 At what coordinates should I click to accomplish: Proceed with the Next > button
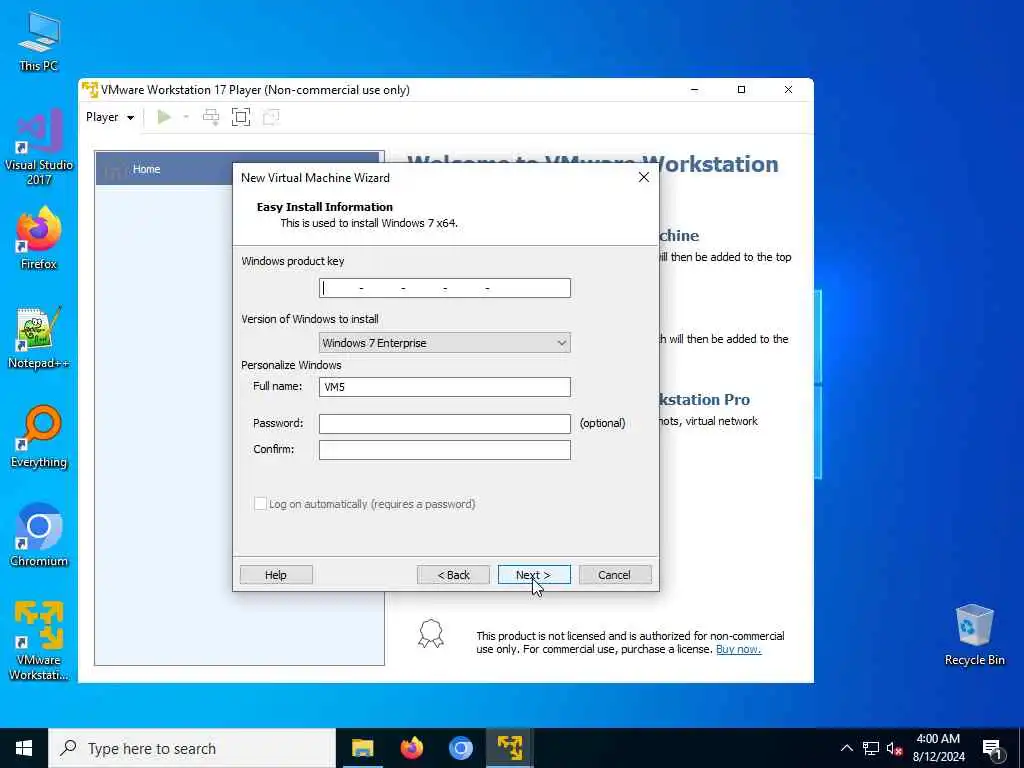click(x=534, y=575)
